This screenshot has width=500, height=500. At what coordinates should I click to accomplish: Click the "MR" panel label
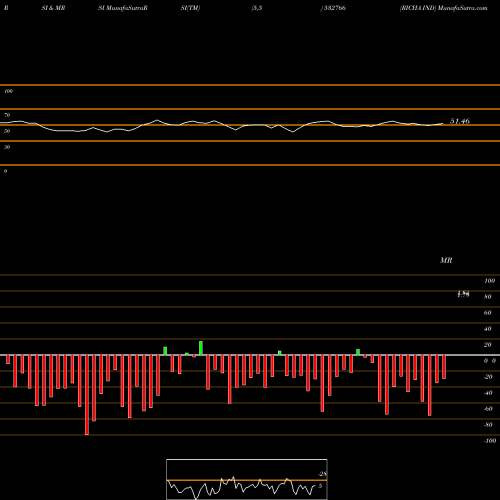446,260
